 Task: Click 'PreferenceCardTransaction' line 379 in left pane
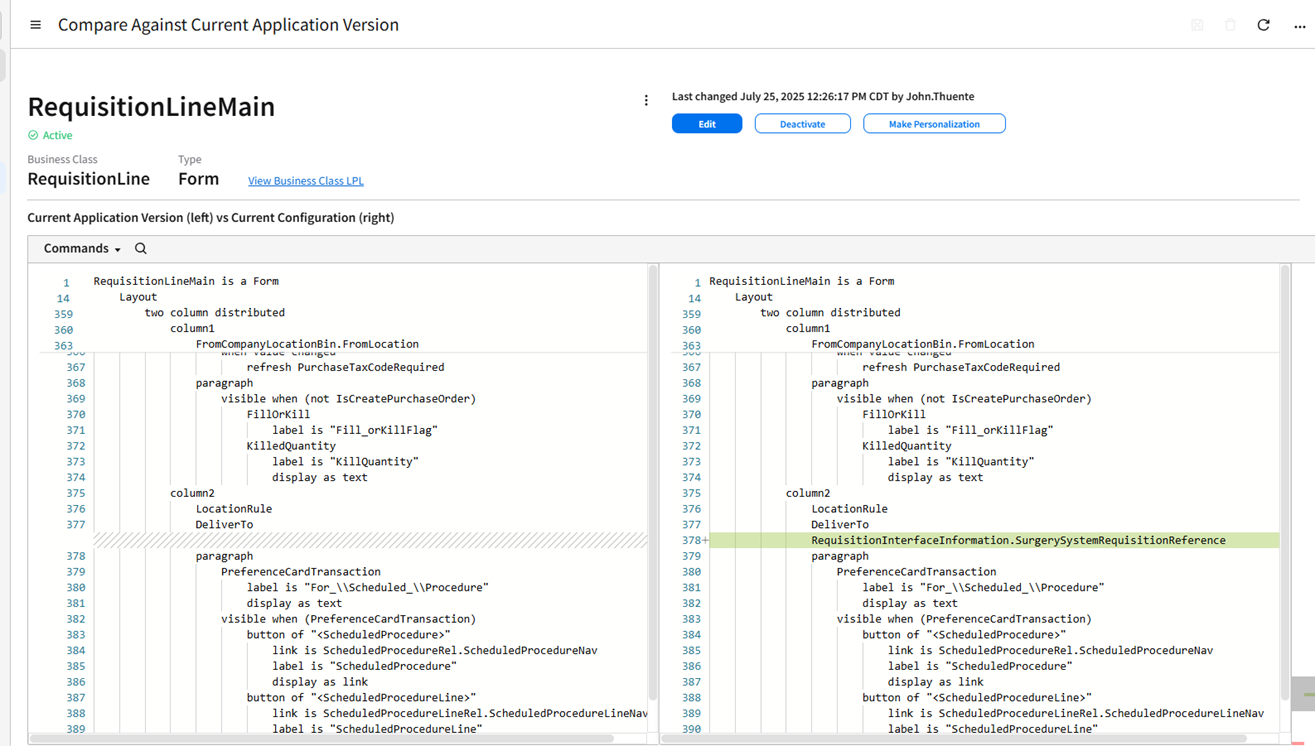coord(301,572)
